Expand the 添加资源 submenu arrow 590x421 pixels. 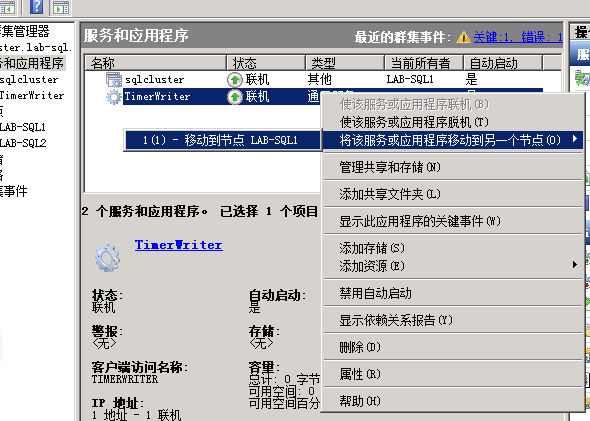(x=575, y=264)
